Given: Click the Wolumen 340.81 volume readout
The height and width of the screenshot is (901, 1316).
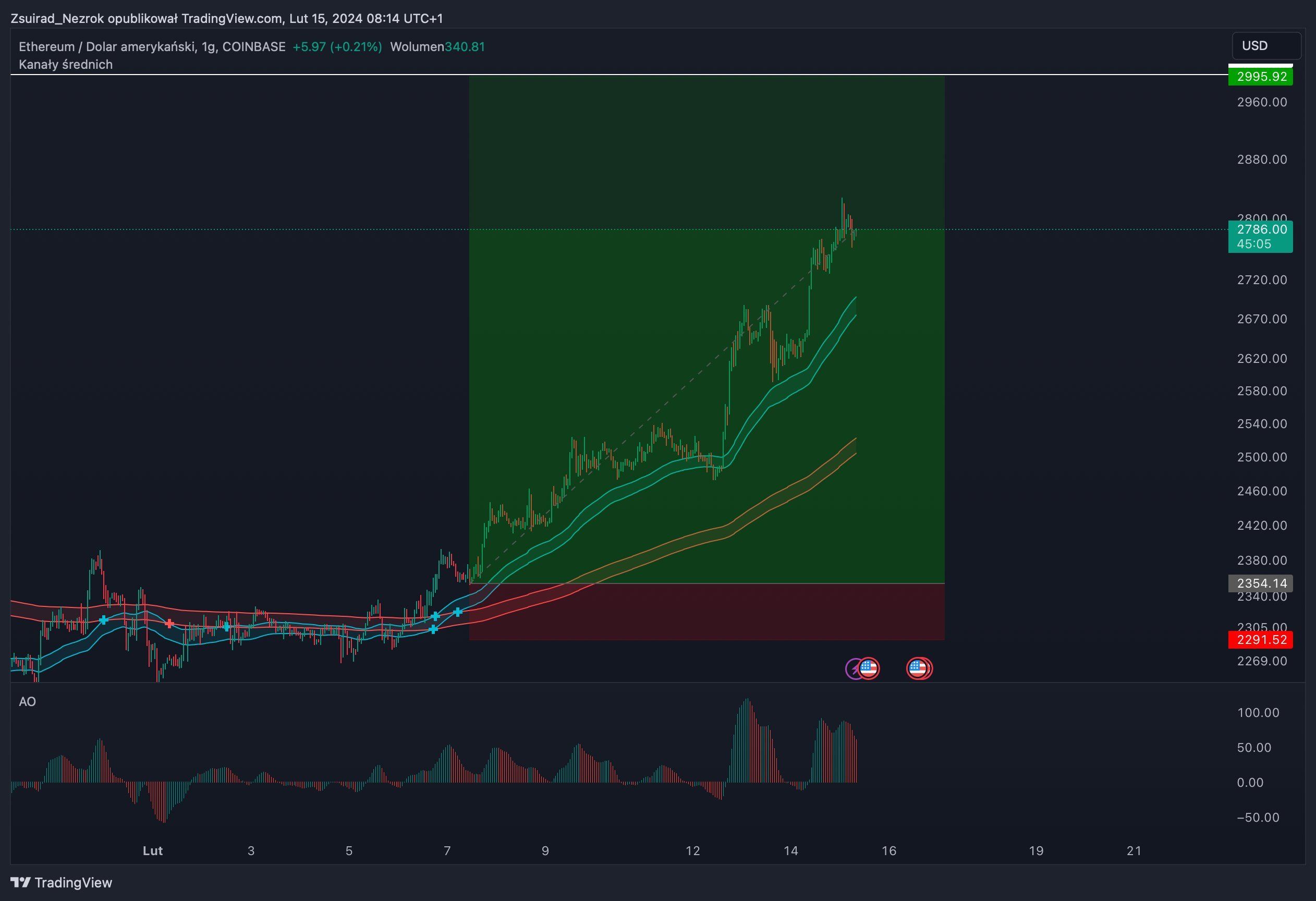Looking at the screenshot, I should [x=437, y=47].
